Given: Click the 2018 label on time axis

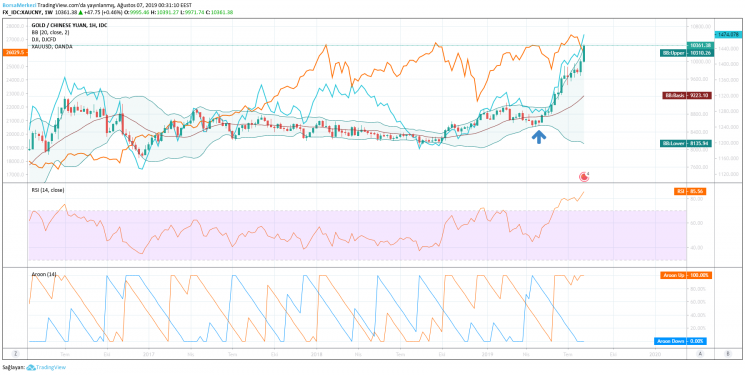Looking at the screenshot, I should [x=316, y=354].
